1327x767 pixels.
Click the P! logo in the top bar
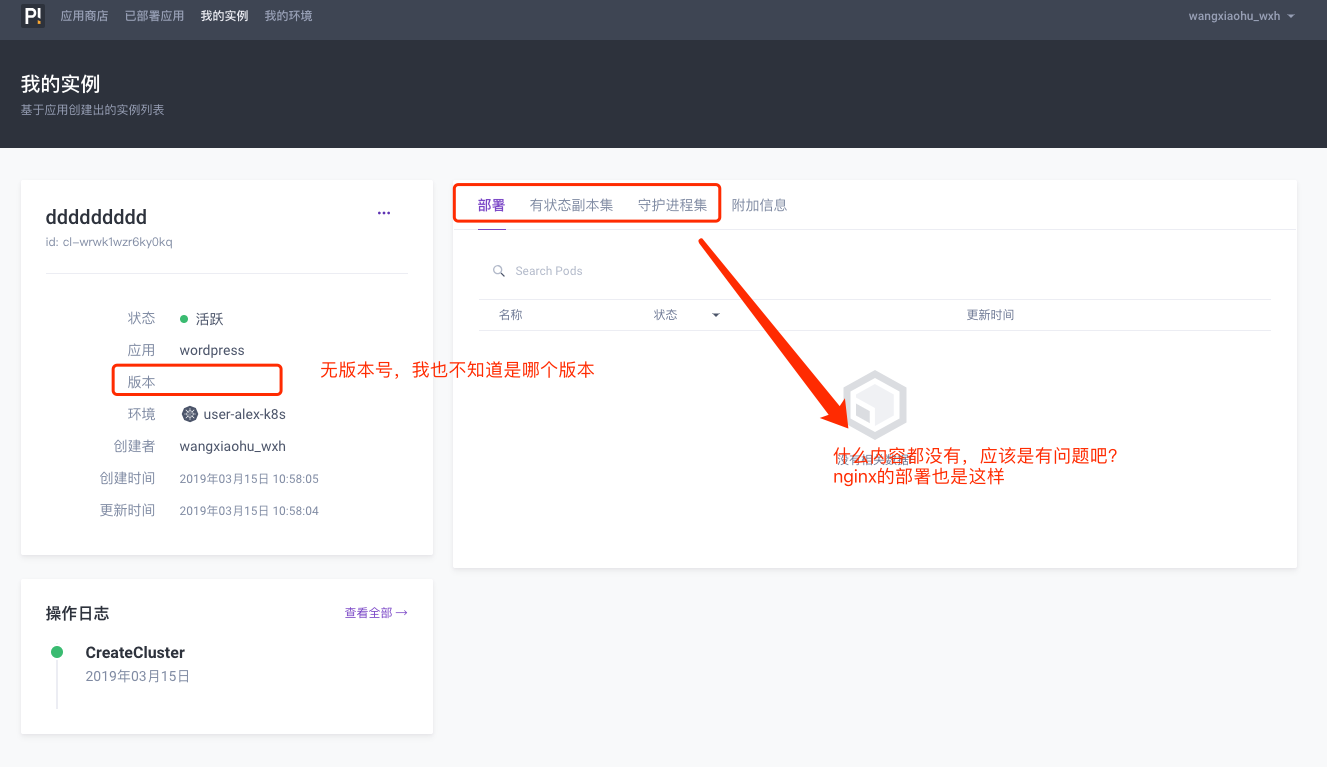coord(33,15)
